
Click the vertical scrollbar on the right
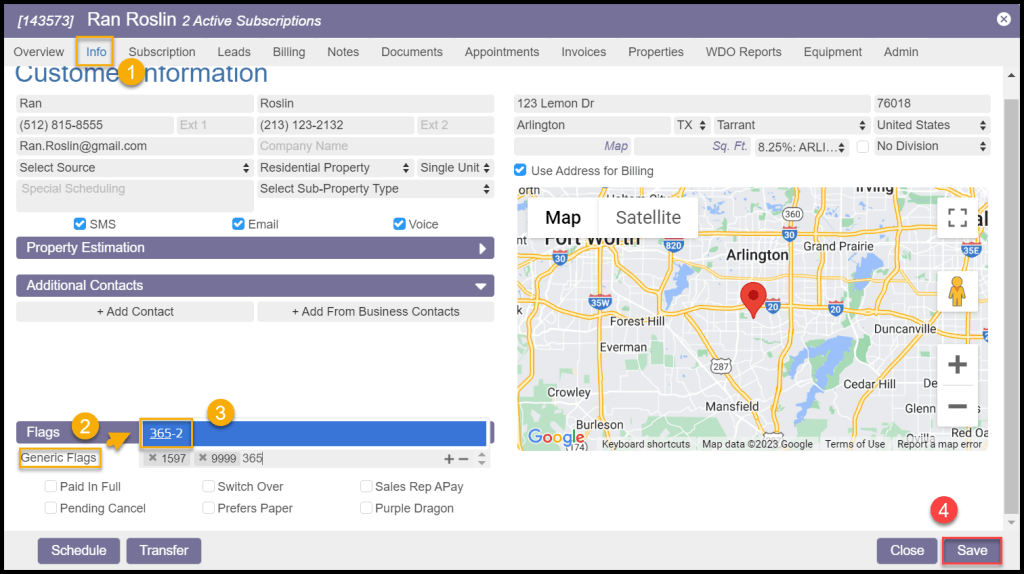point(1011,300)
